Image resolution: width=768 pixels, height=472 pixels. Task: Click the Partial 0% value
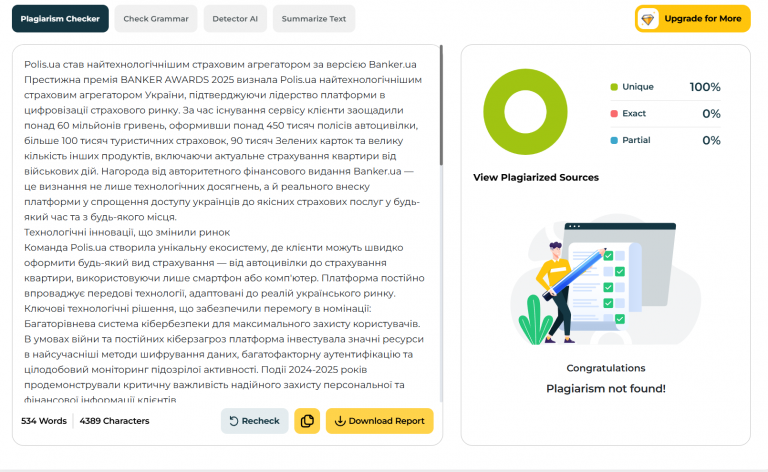[x=711, y=141]
